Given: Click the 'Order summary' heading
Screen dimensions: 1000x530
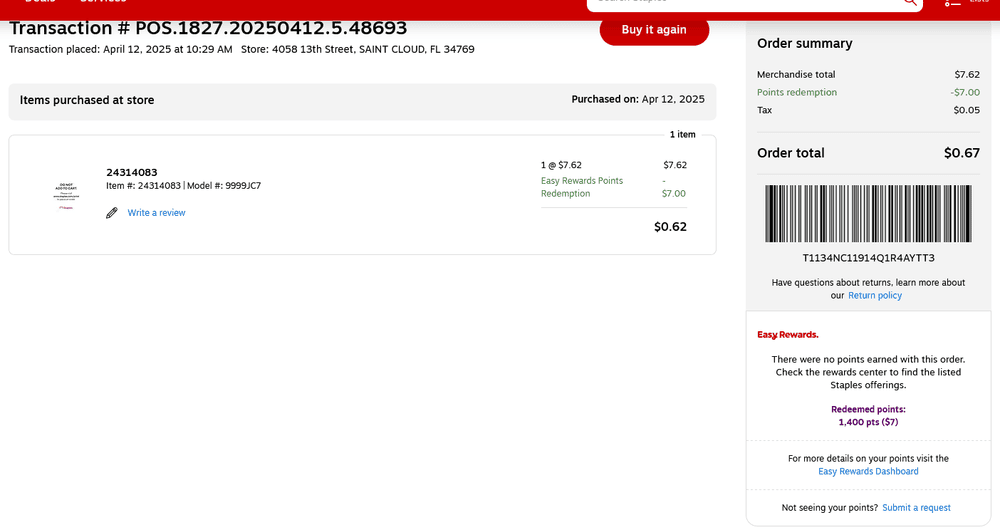Looking at the screenshot, I should [805, 43].
